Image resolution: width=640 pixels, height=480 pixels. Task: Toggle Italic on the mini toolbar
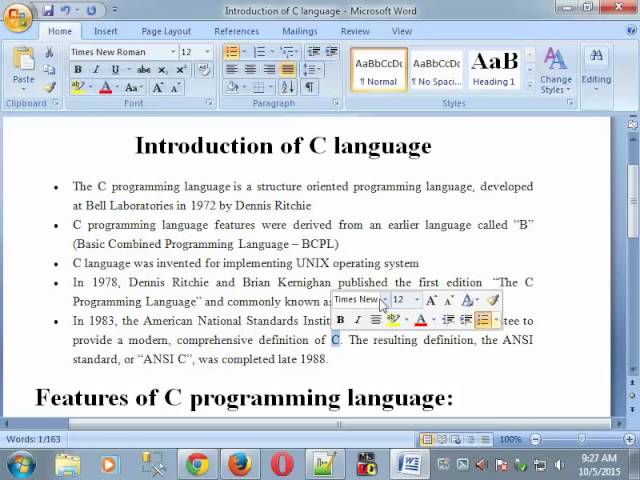pyautogui.click(x=358, y=320)
